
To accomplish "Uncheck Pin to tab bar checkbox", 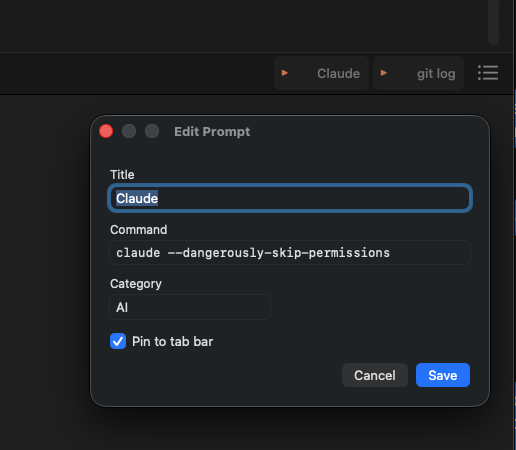I will coord(118,341).
